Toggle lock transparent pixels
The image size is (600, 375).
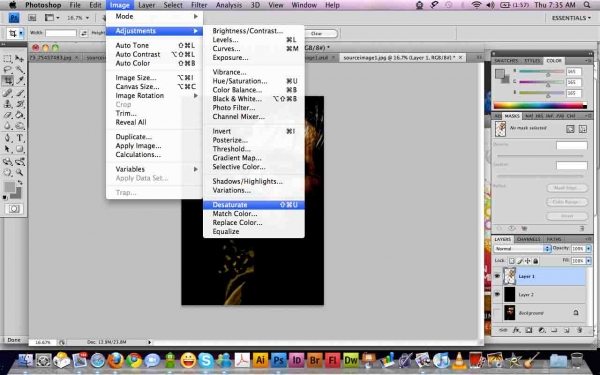click(x=511, y=261)
